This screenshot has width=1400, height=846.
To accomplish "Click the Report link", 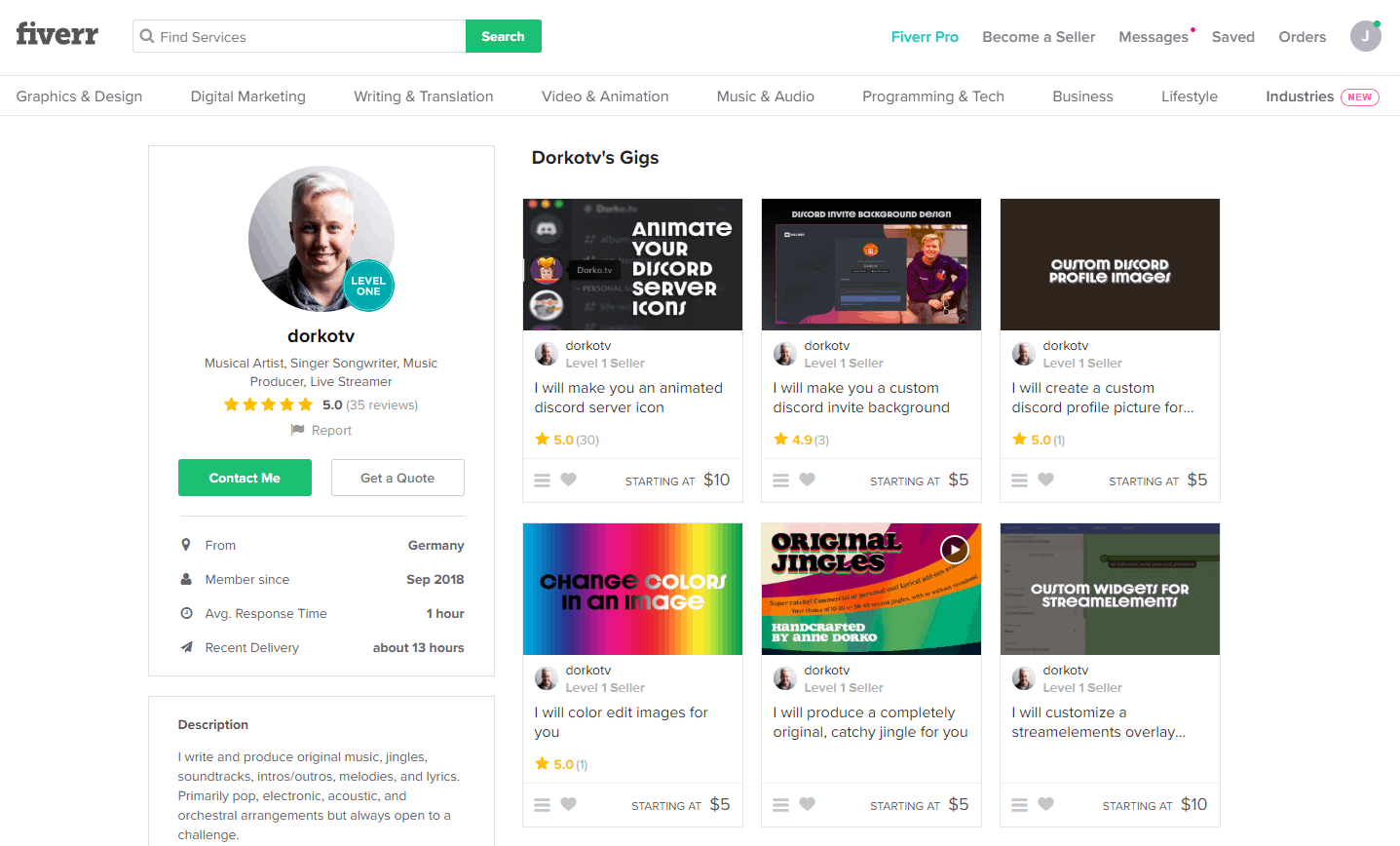I will (x=331, y=430).
